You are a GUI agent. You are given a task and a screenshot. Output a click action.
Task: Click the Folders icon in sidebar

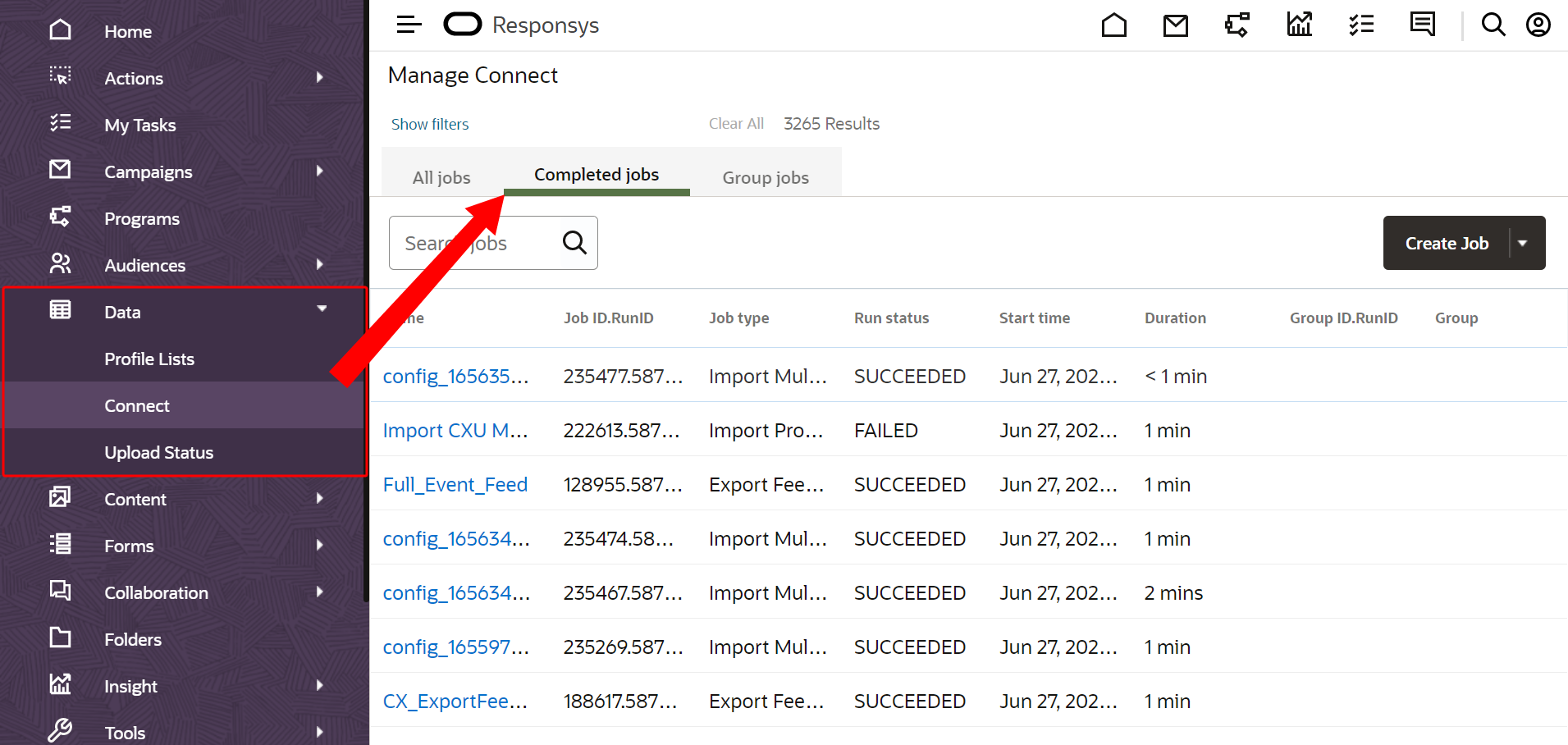point(60,638)
